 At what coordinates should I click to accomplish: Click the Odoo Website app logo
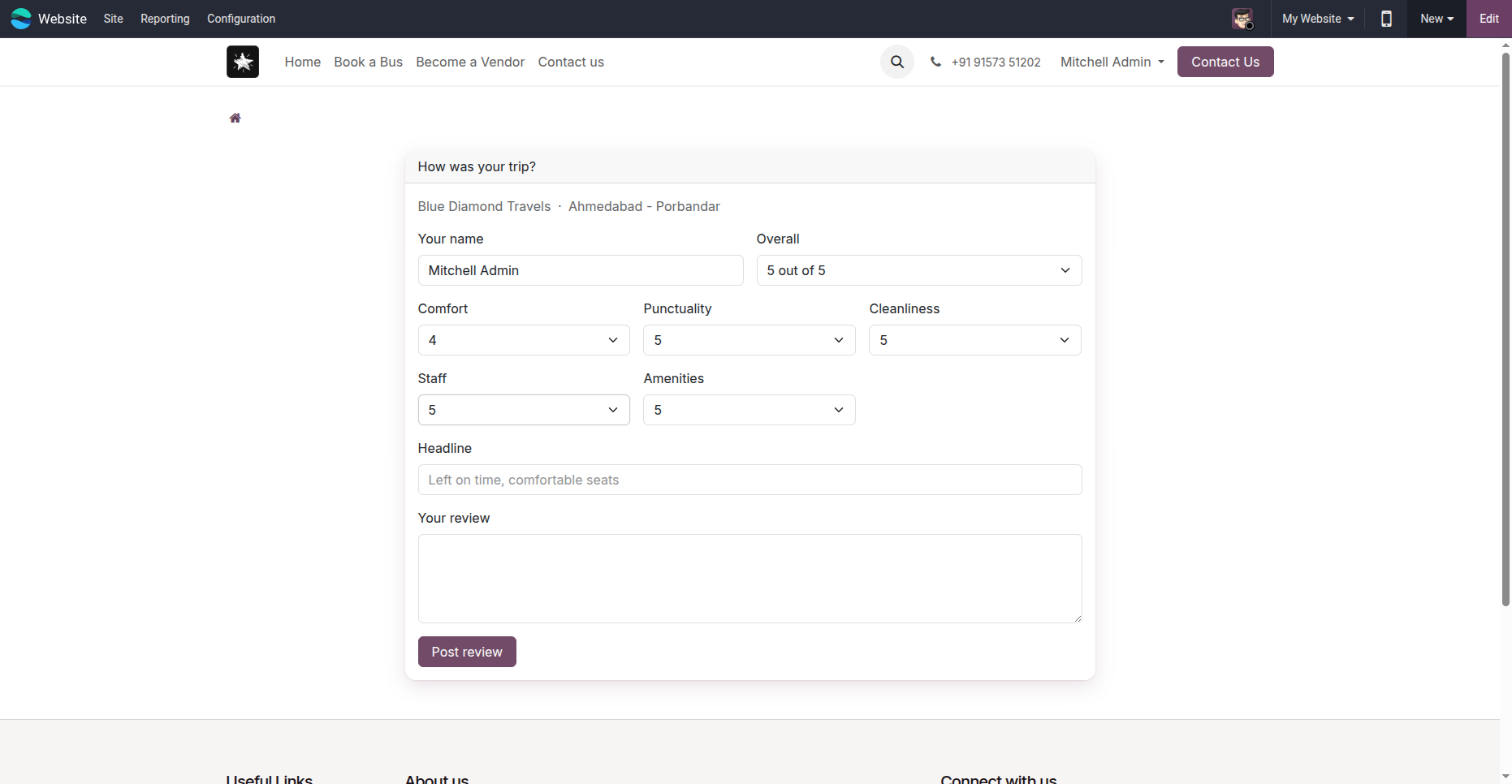click(x=21, y=19)
